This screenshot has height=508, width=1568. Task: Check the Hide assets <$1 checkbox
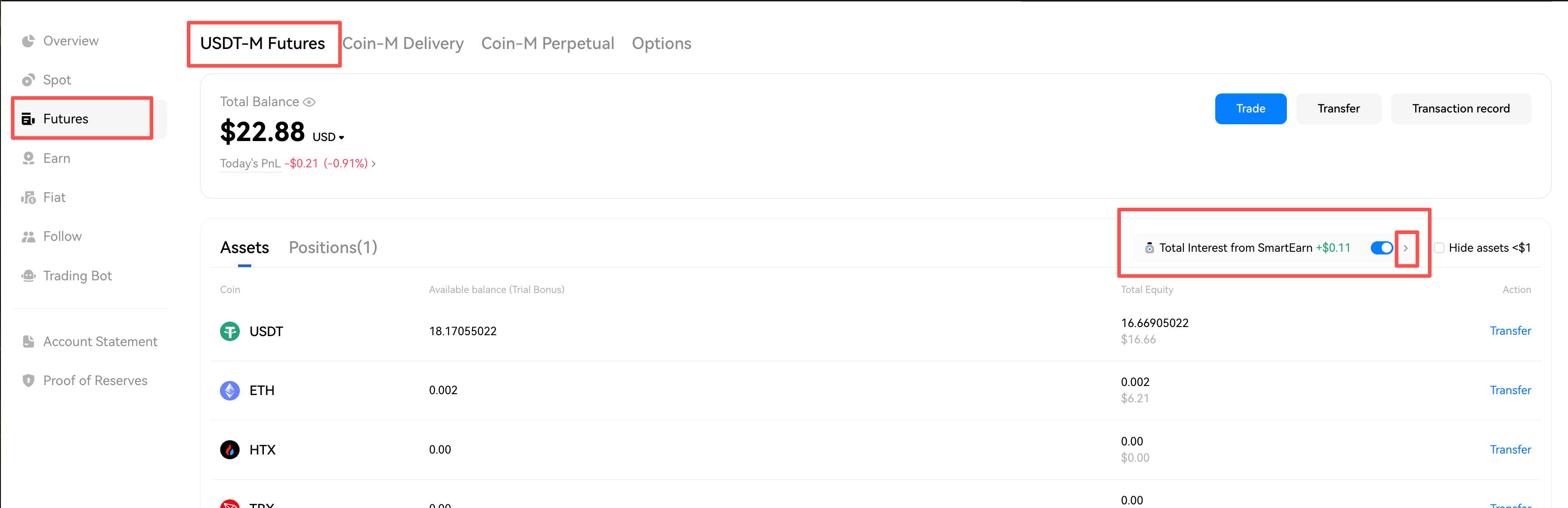point(1439,248)
